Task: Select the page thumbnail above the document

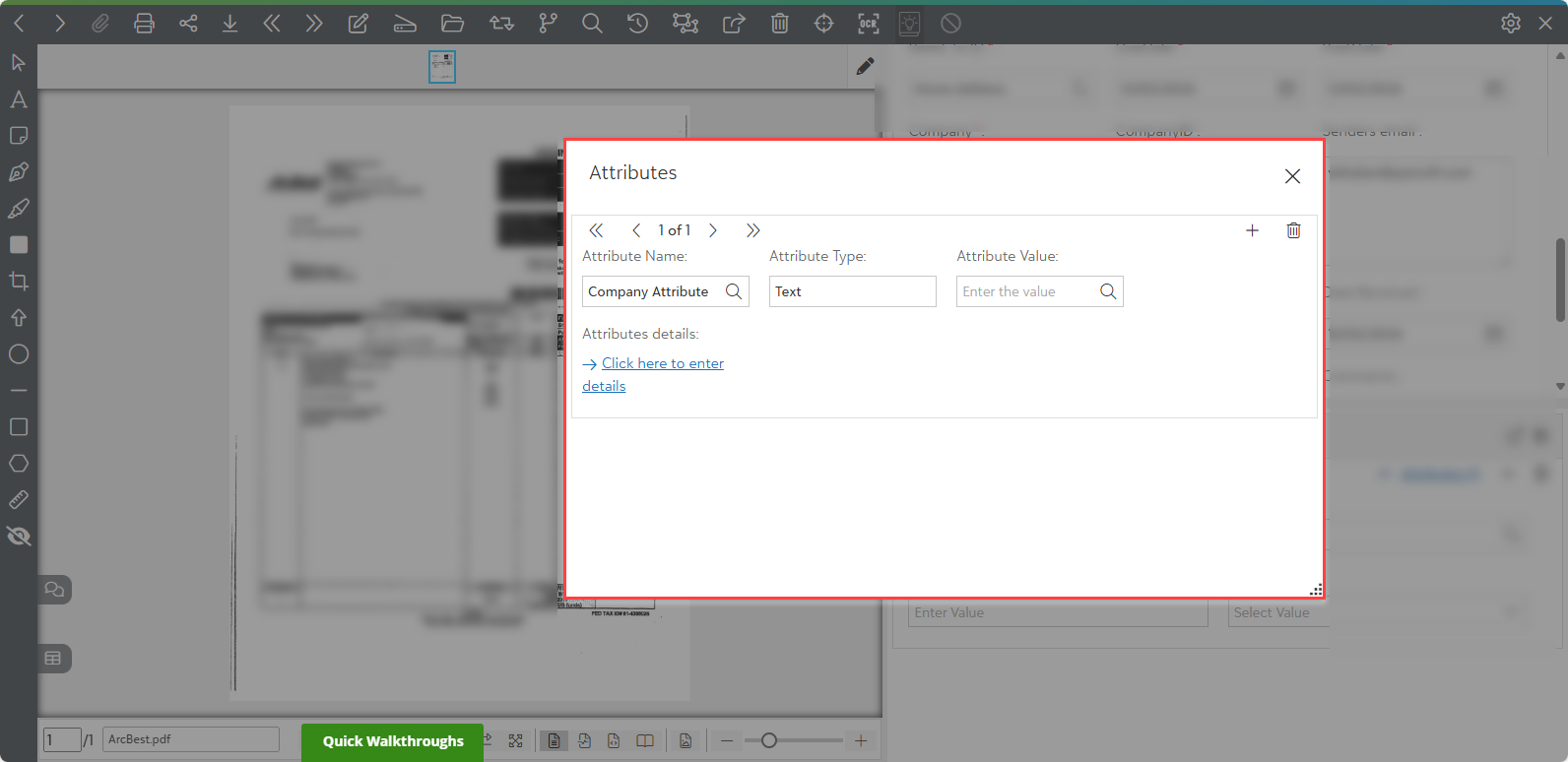Action: [x=442, y=67]
